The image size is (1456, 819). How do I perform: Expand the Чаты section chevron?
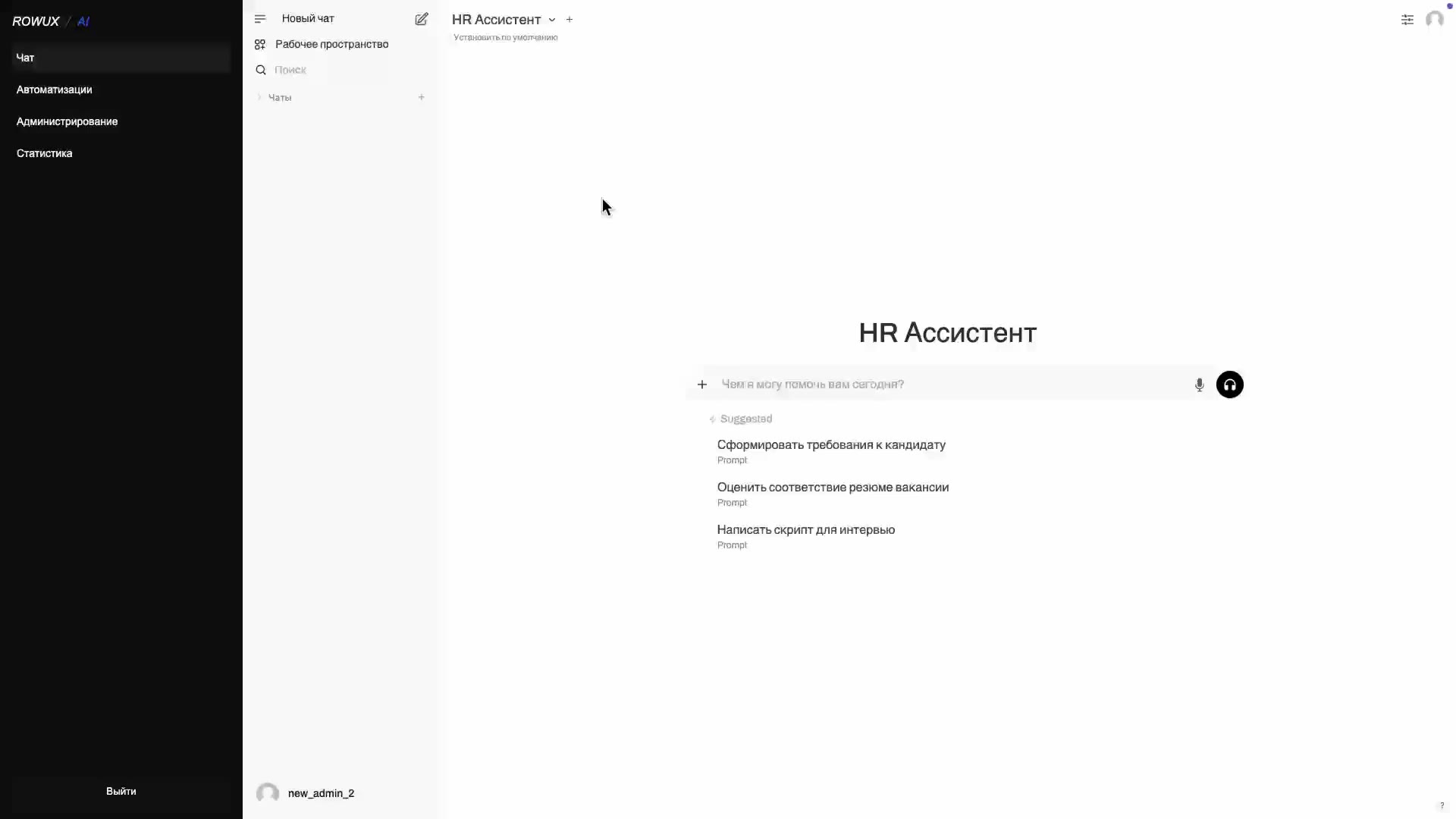coord(259,97)
